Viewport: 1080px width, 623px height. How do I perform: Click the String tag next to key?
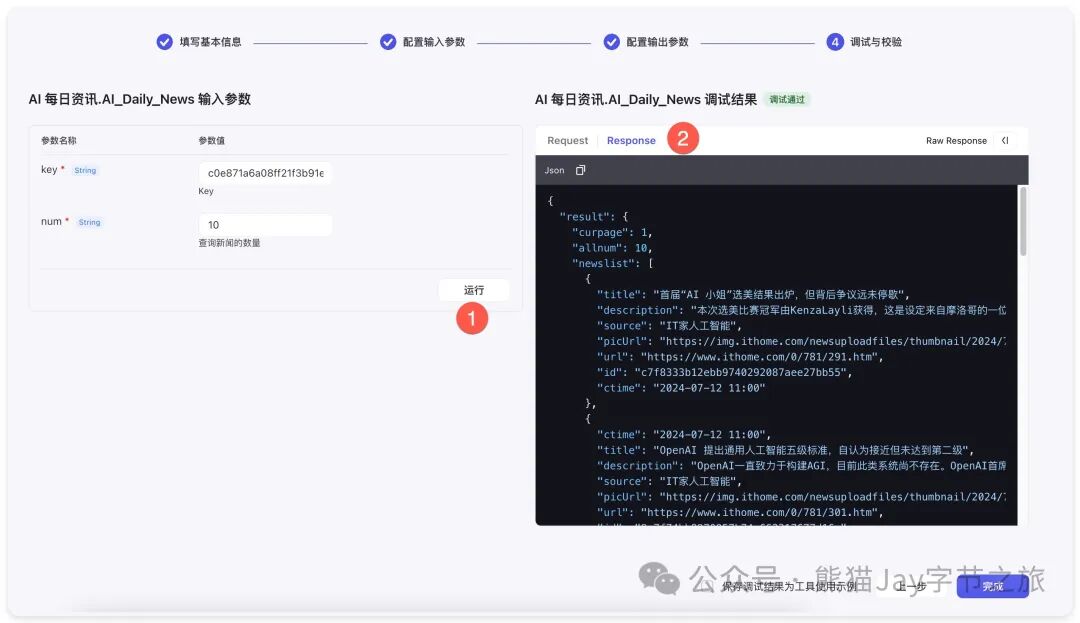point(85,170)
